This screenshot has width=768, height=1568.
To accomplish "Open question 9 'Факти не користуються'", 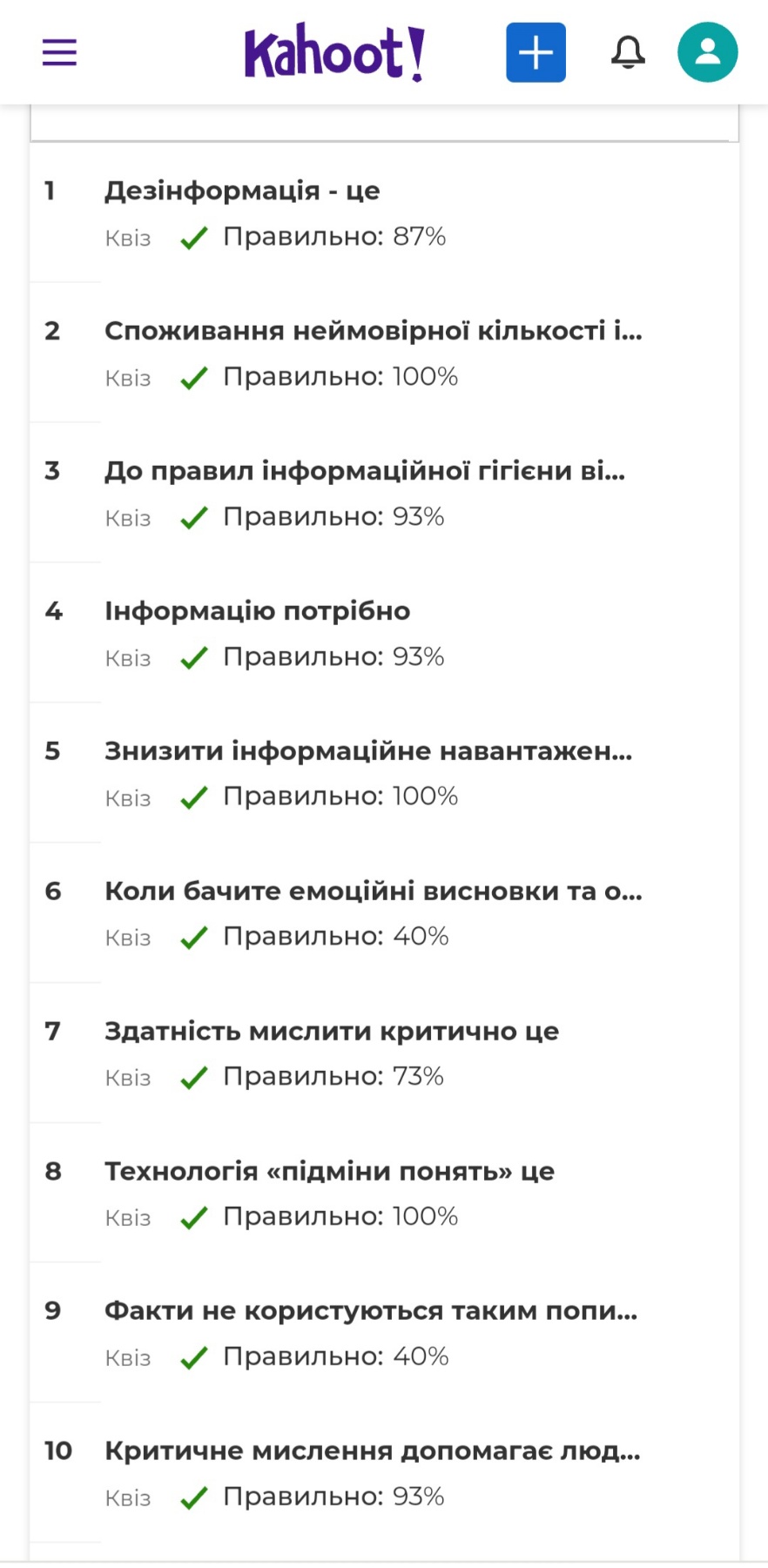I will [371, 1311].
